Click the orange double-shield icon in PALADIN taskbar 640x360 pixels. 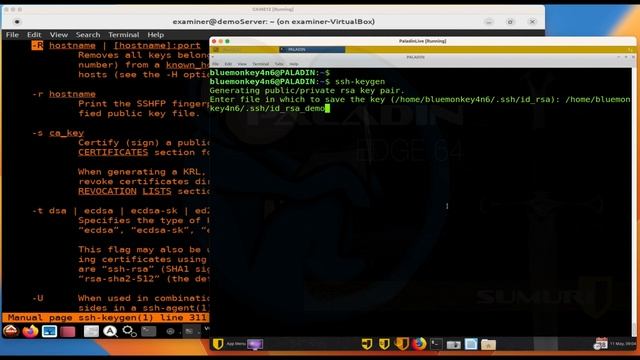(x=402, y=344)
